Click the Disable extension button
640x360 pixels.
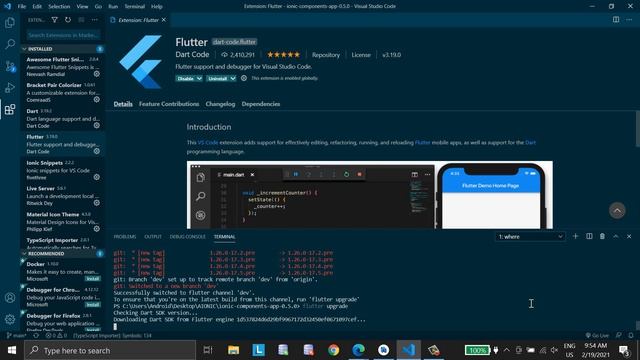pos(185,78)
